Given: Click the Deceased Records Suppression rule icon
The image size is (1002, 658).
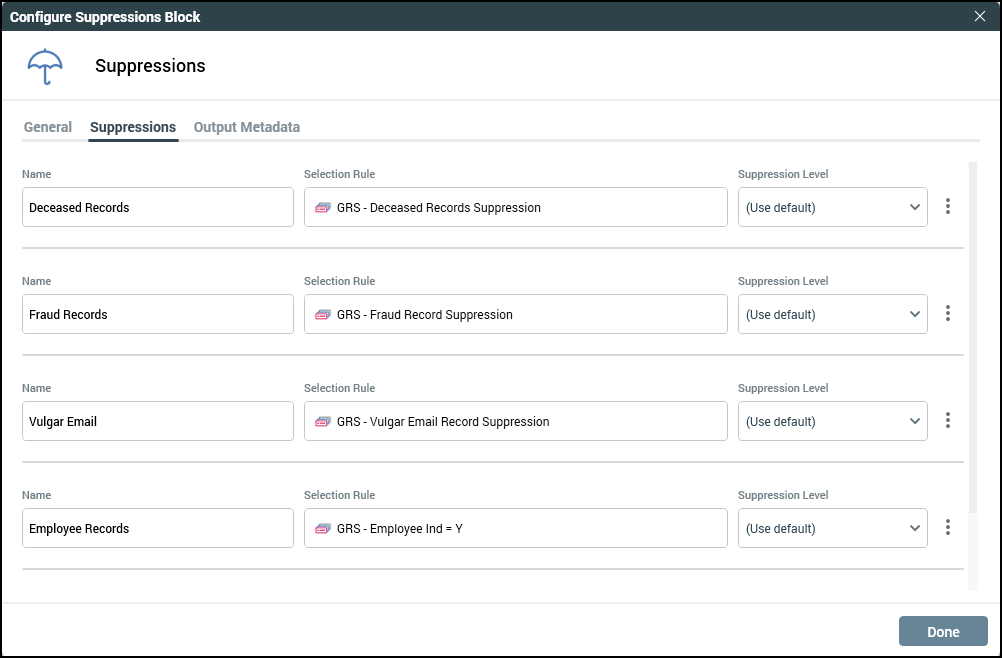Looking at the screenshot, I should click(x=322, y=208).
